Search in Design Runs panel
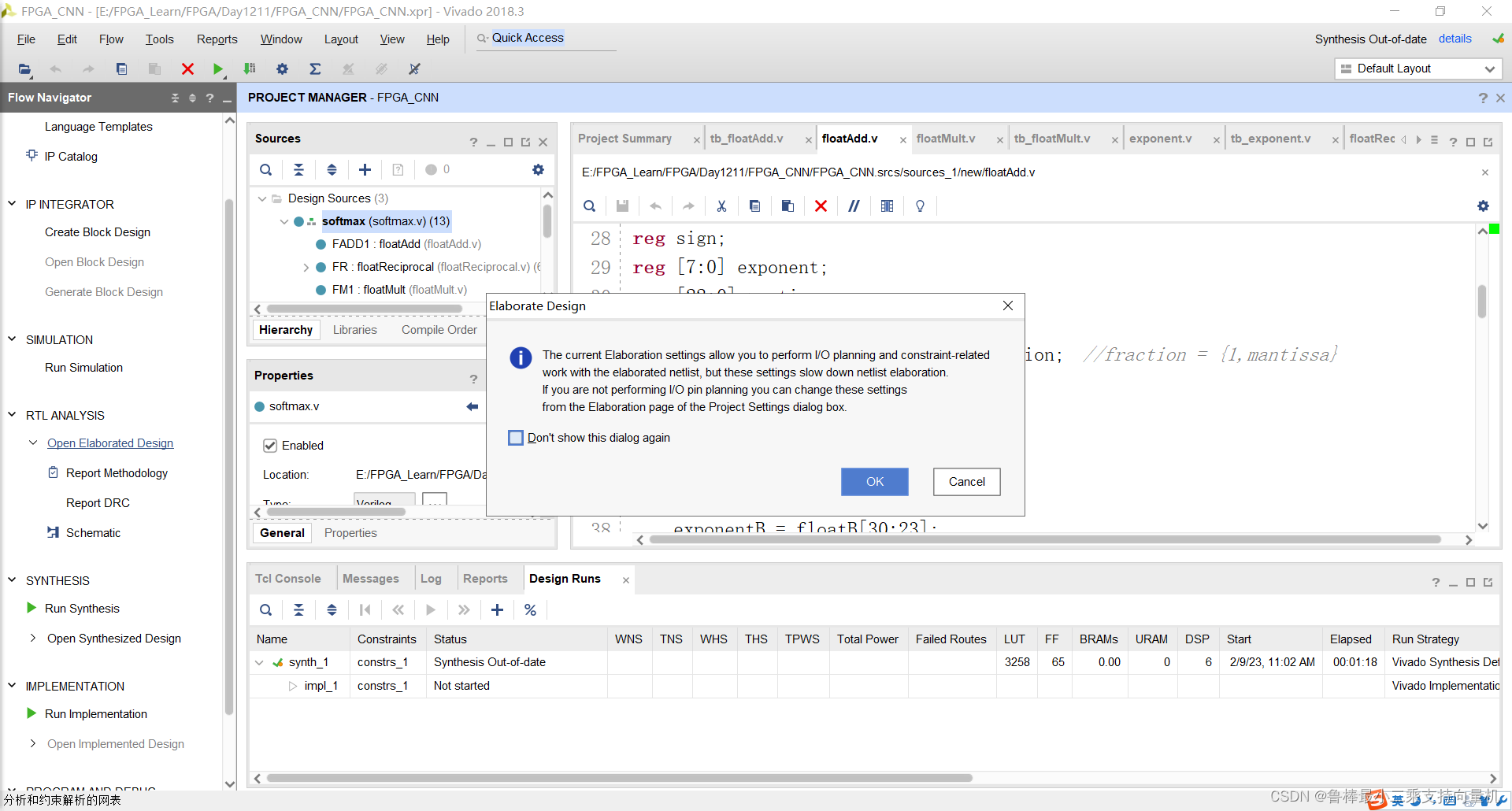This screenshot has height=811, width=1512. pyautogui.click(x=266, y=610)
